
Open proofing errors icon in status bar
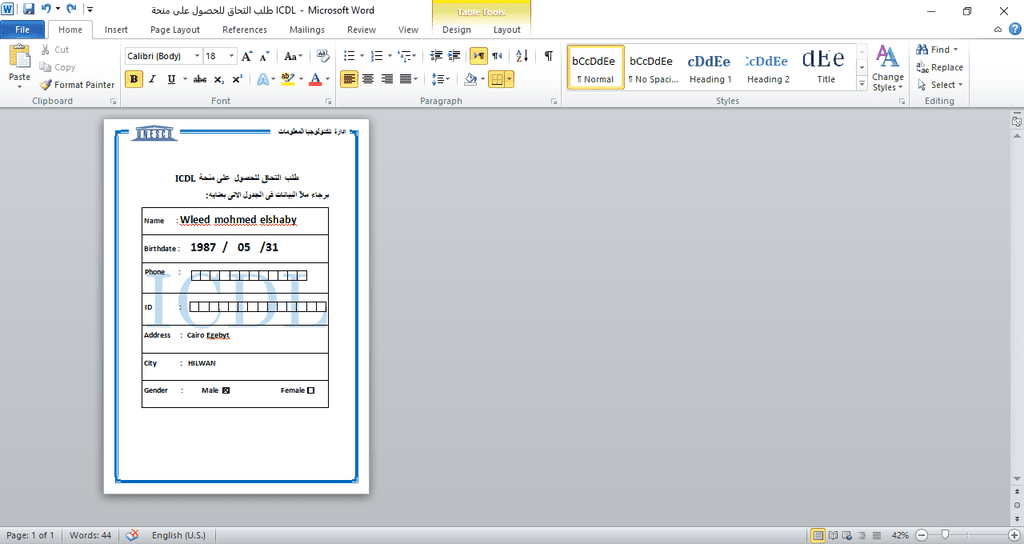pos(132,535)
